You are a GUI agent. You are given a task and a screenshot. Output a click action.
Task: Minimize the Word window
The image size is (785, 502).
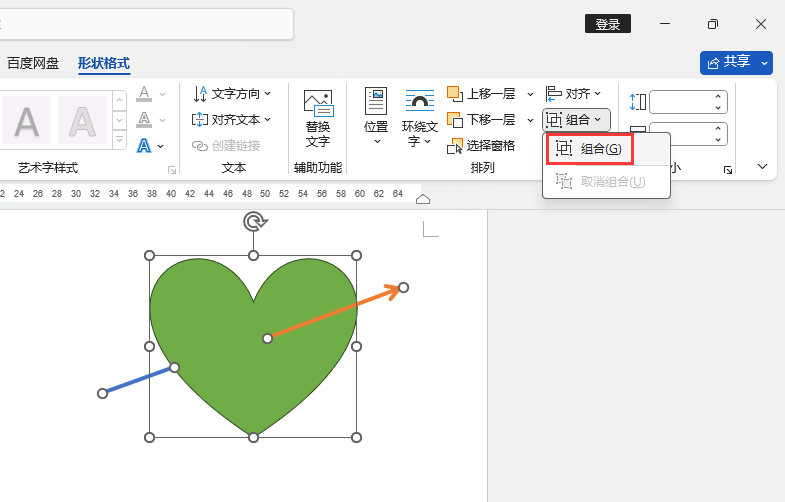[x=665, y=24]
